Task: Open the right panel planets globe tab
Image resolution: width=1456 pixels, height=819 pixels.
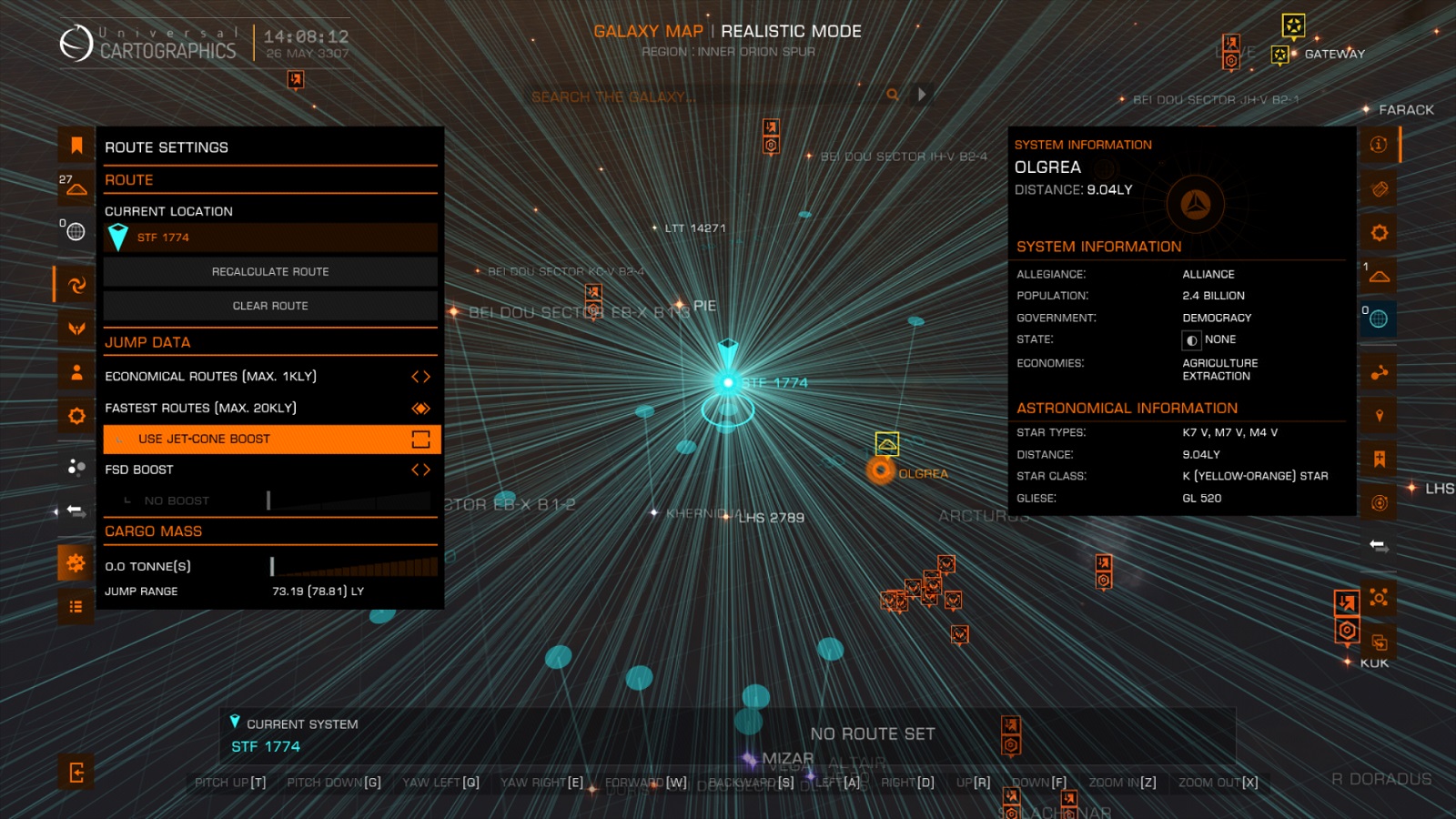Action: [1379, 318]
